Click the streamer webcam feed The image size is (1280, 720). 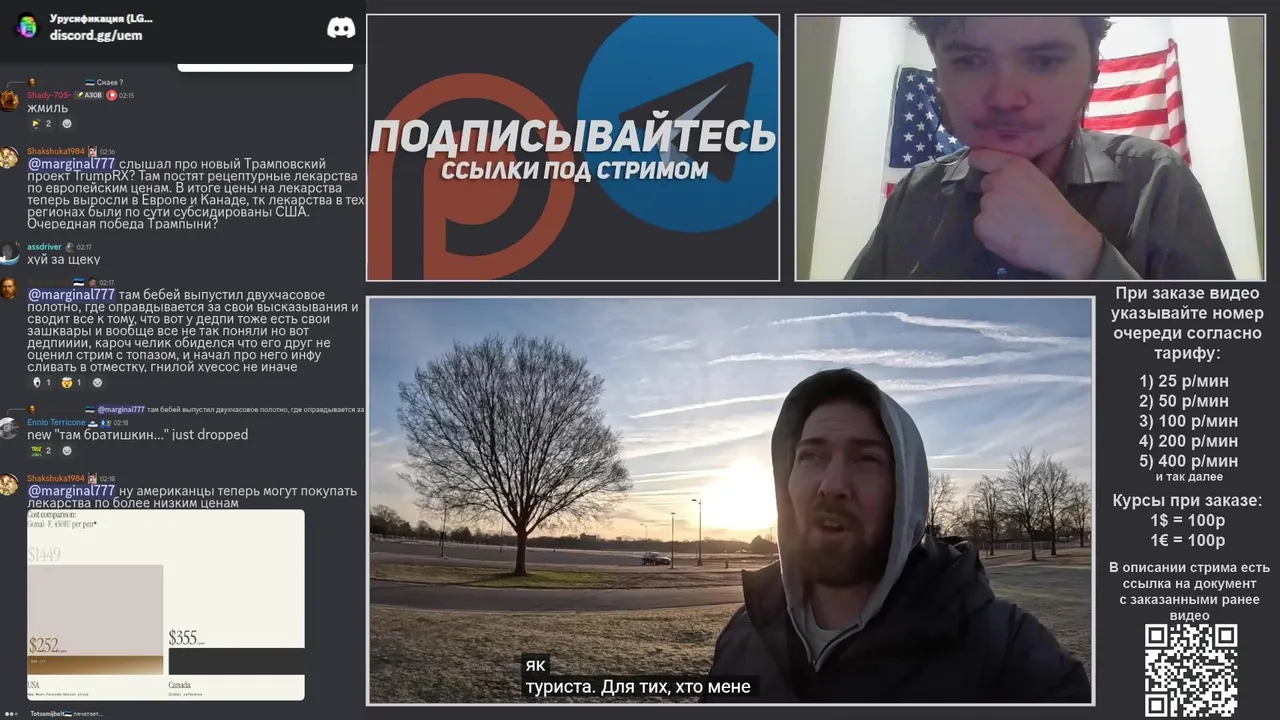pyautogui.click(x=1030, y=147)
